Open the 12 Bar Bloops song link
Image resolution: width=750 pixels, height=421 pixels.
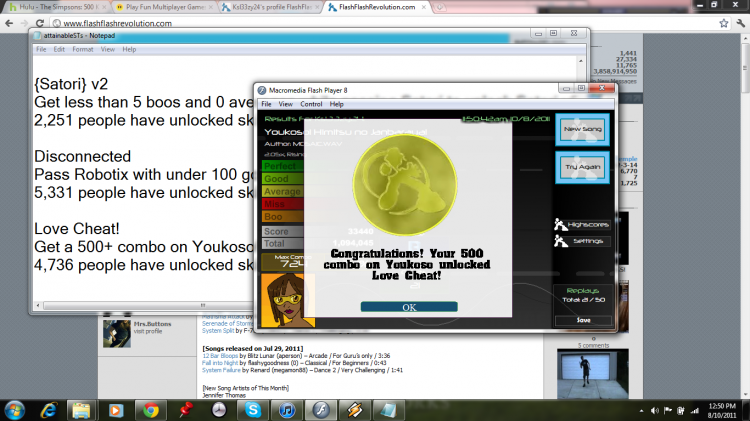tap(220, 356)
